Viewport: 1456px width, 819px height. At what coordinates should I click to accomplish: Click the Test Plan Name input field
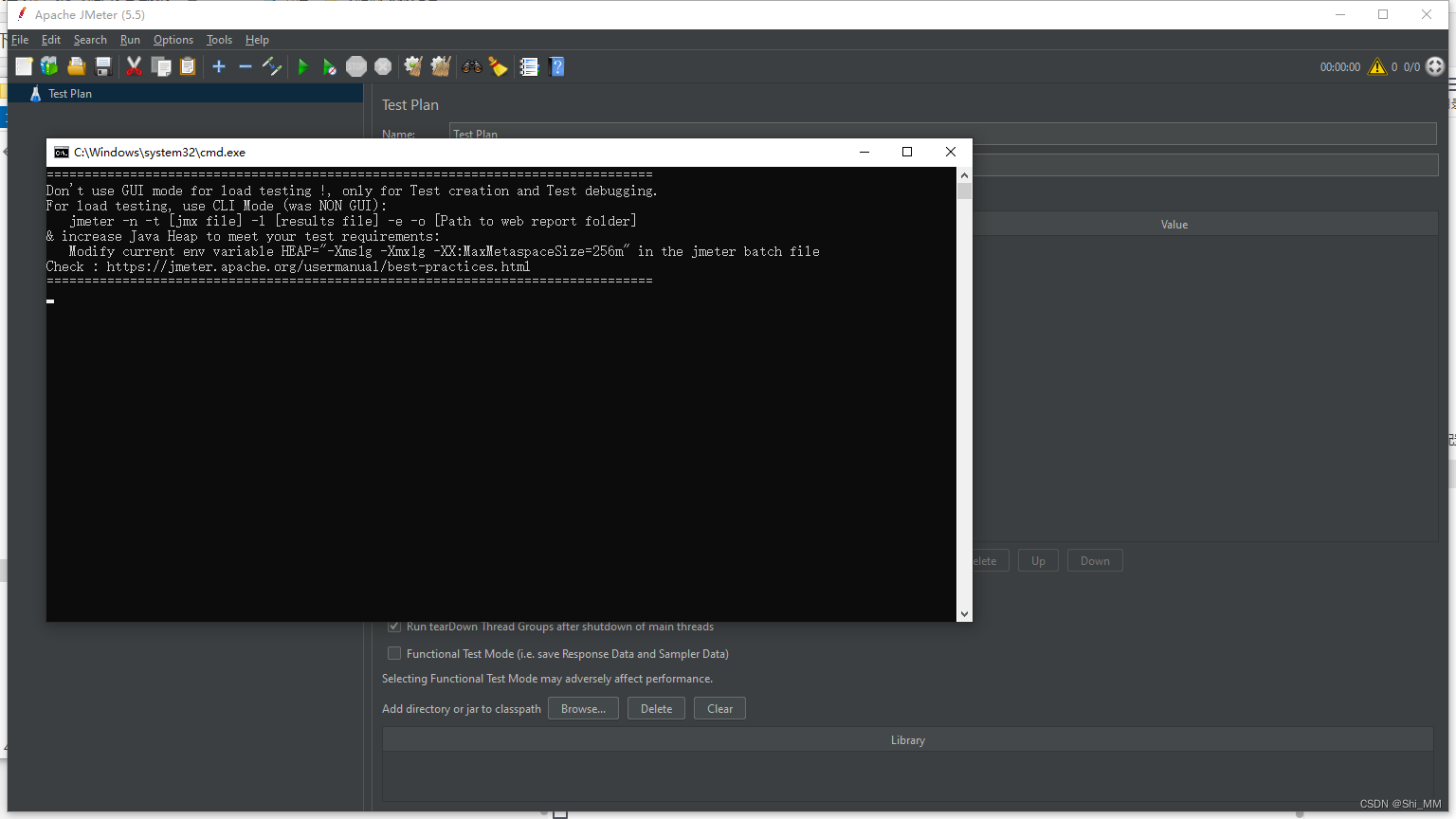coord(943,134)
